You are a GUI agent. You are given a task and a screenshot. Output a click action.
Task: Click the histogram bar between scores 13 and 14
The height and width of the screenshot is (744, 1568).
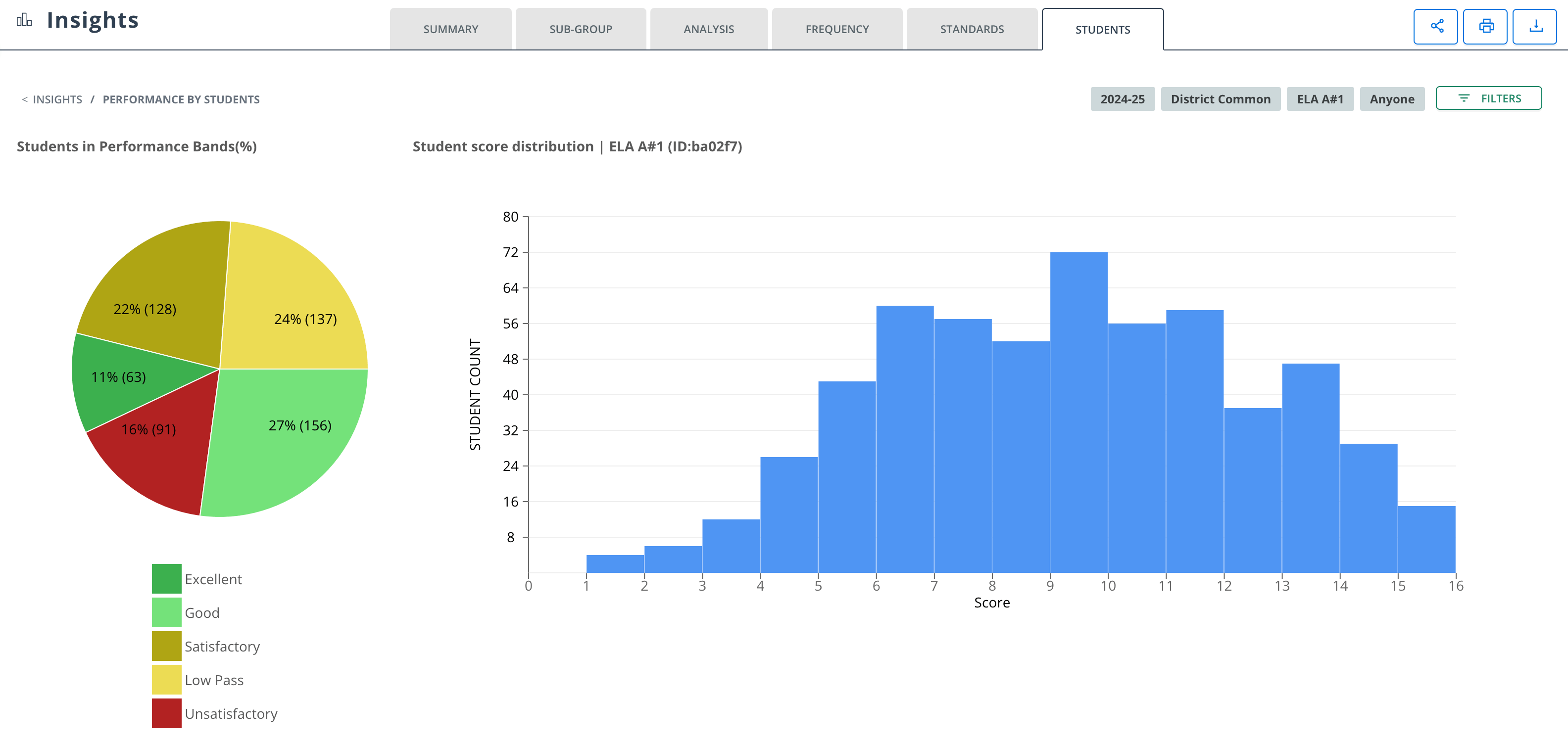tap(1311, 468)
